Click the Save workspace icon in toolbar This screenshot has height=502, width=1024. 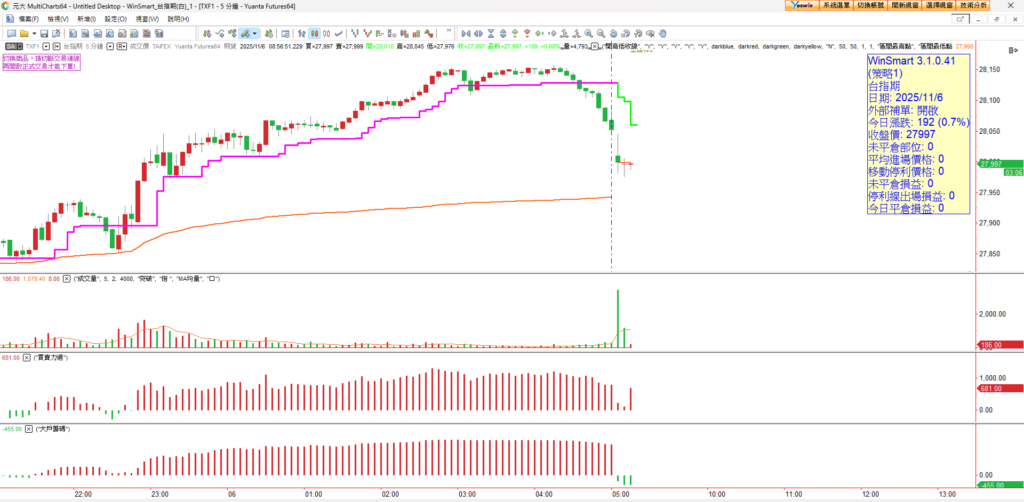click(x=44, y=33)
